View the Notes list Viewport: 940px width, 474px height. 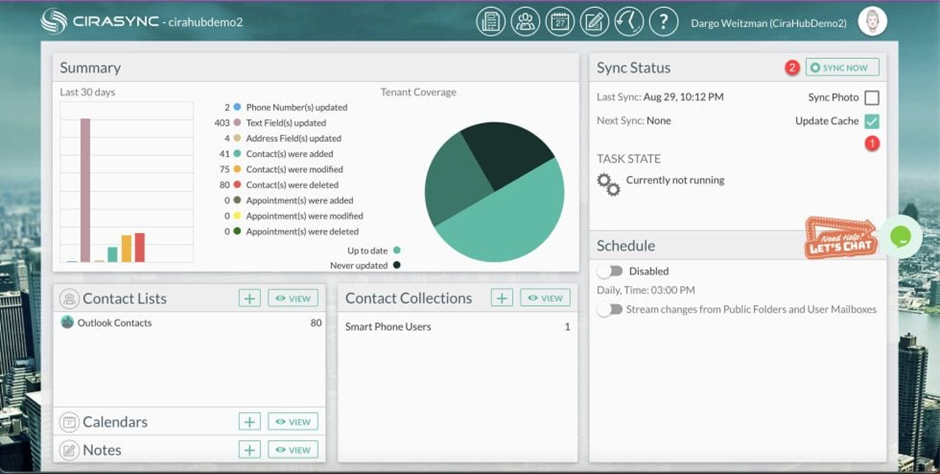293,449
